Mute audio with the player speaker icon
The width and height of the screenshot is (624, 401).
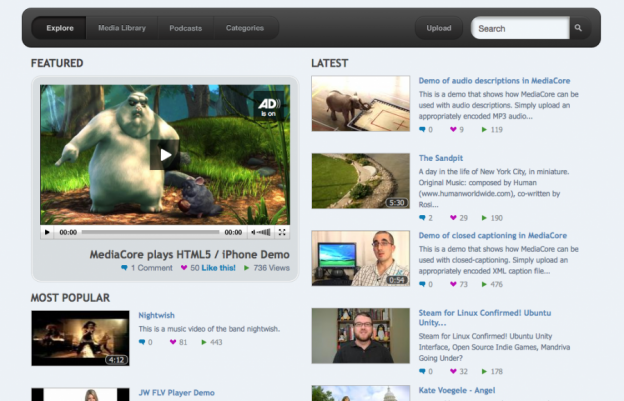pyautogui.click(x=253, y=232)
